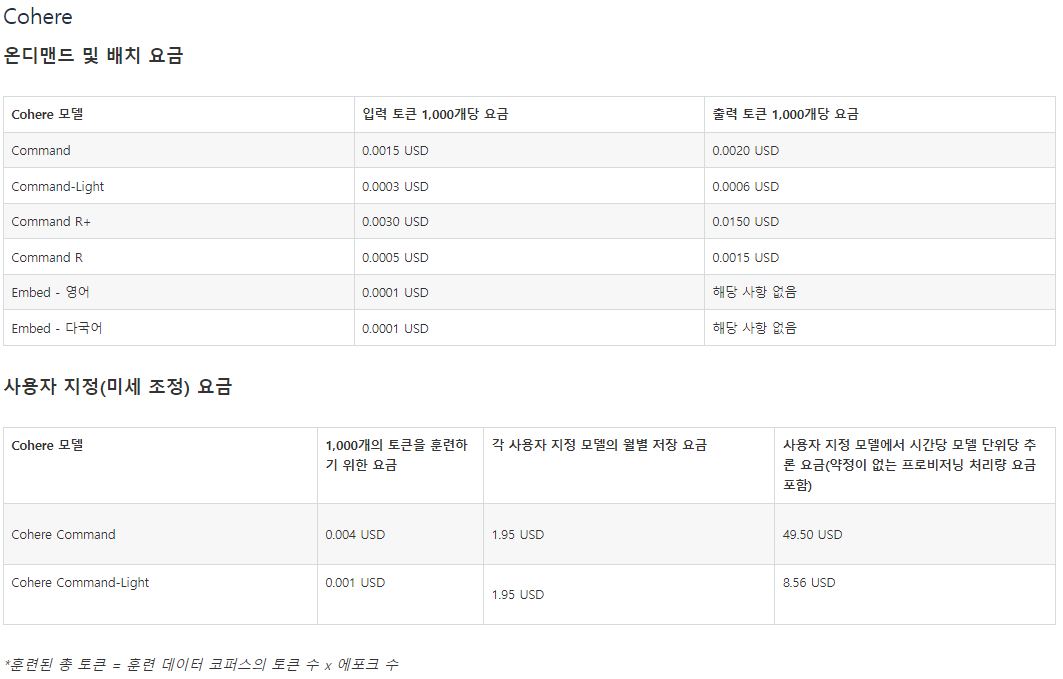Select the 'Cohere Command' fine-tuning row name
The width and height of the screenshot is (1063, 679).
(x=63, y=535)
